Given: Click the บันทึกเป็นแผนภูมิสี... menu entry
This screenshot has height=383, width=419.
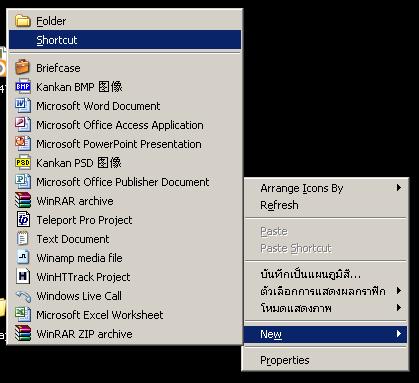Looking at the screenshot, I should click(x=325, y=274).
